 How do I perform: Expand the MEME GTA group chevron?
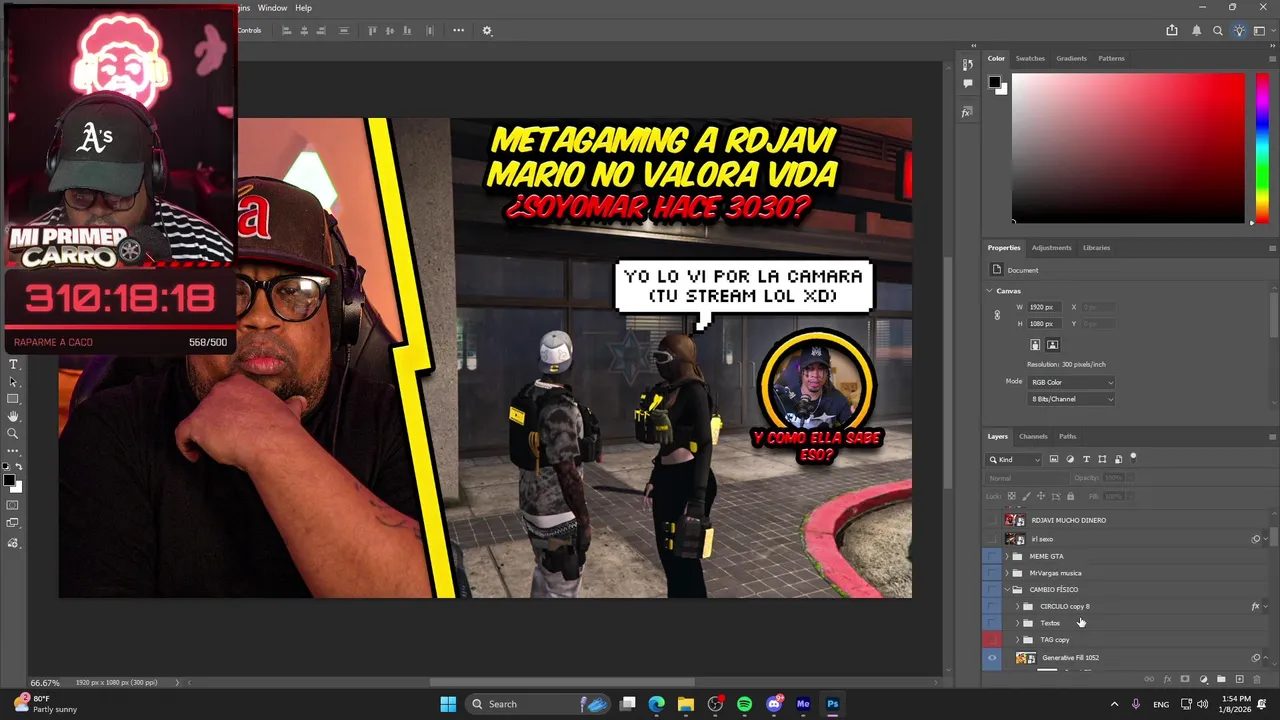1006,556
